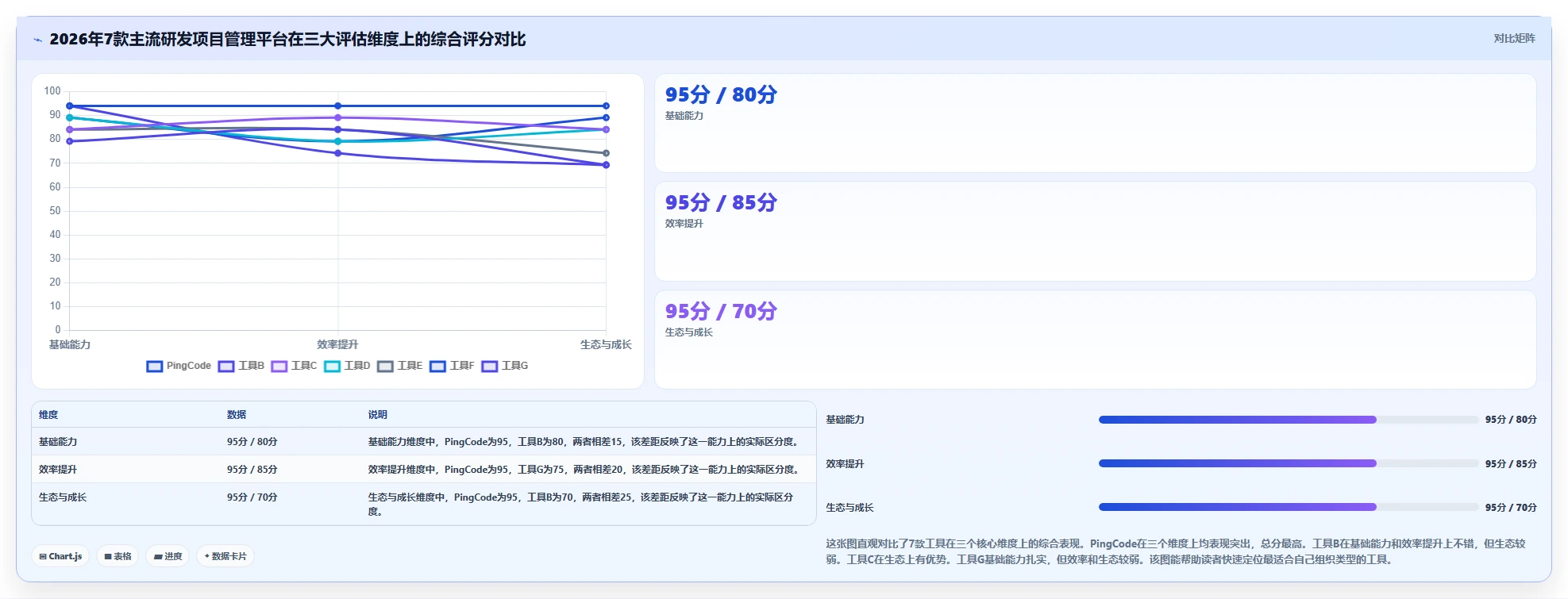Click the 维度 column header

(48, 415)
